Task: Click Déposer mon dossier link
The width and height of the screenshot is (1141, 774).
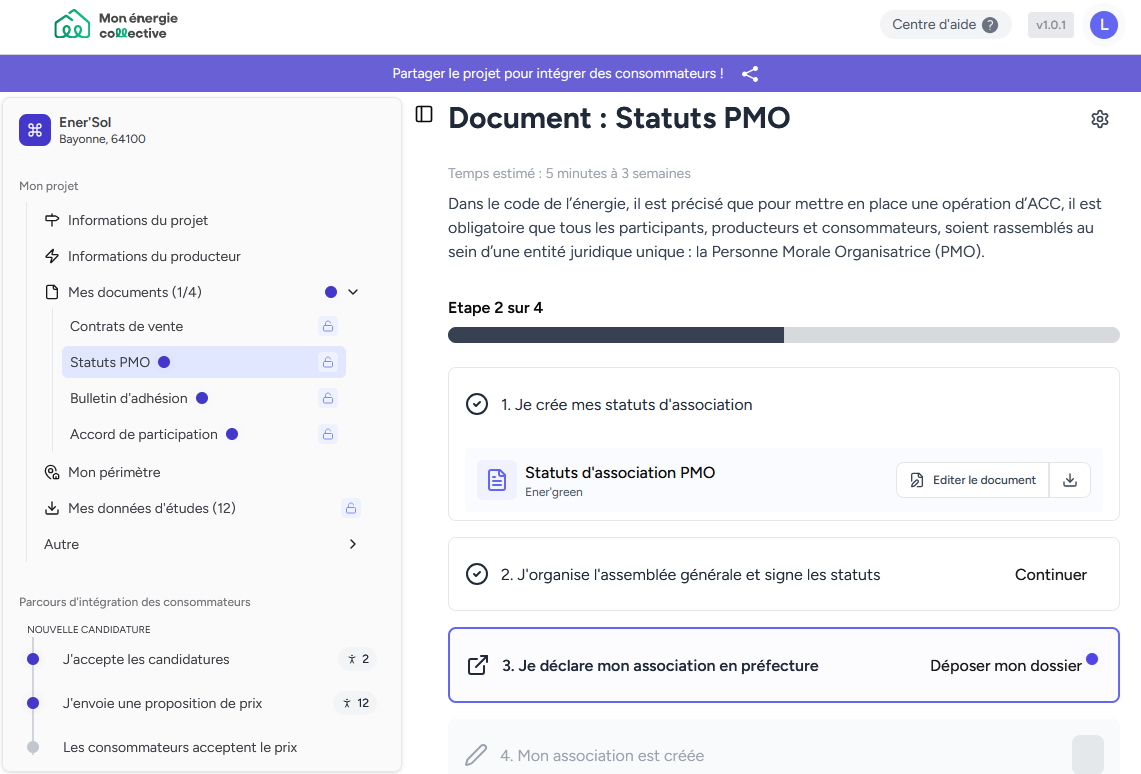Action: tap(1005, 666)
